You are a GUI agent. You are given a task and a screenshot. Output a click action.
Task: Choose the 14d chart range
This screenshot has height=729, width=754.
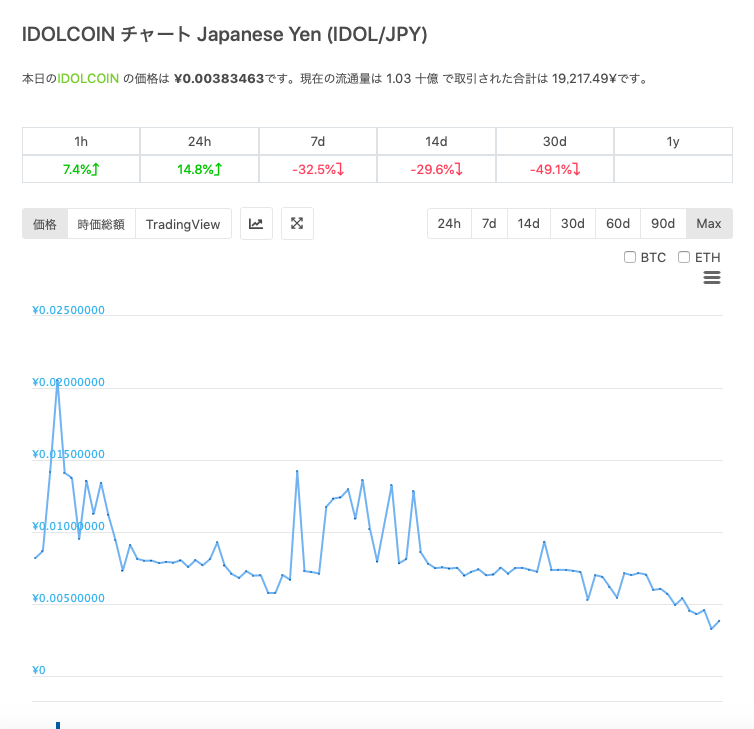(x=528, y=223)
